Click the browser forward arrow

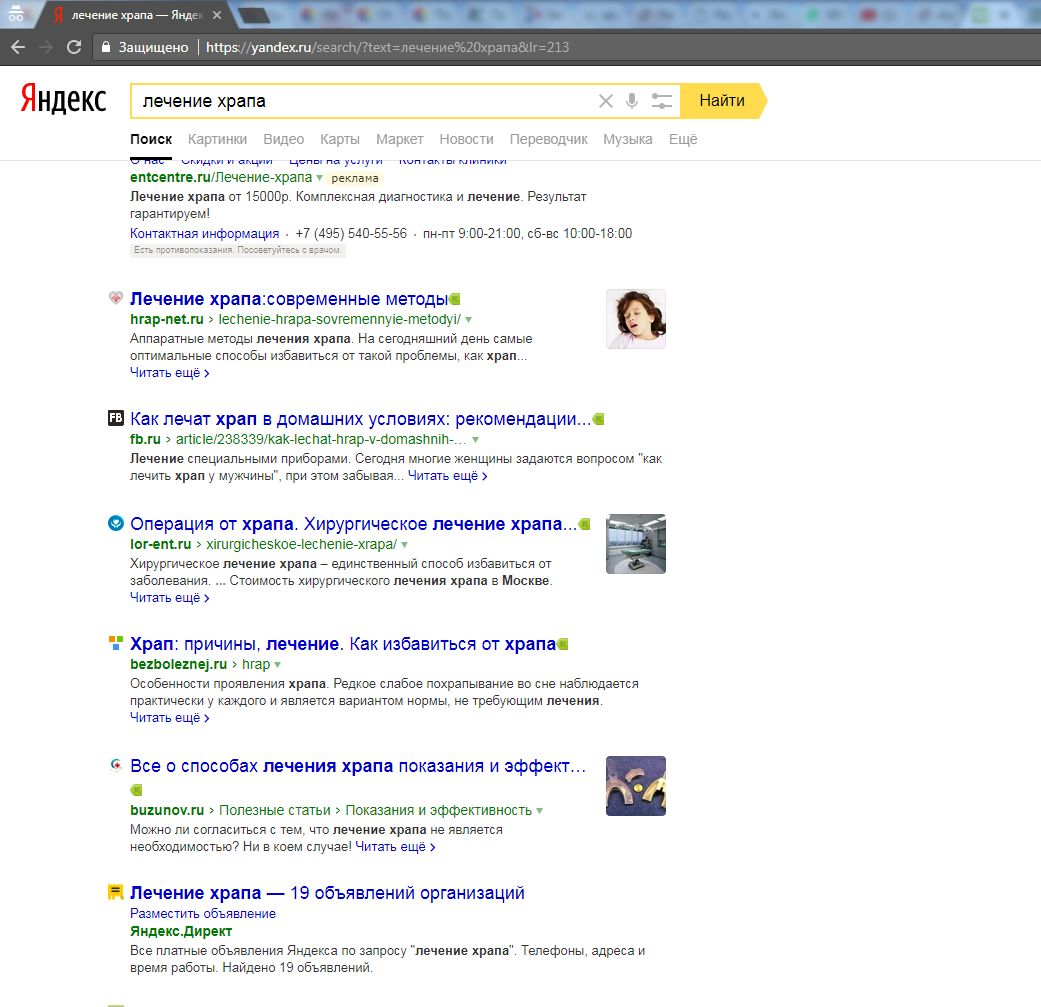(46, 47)
